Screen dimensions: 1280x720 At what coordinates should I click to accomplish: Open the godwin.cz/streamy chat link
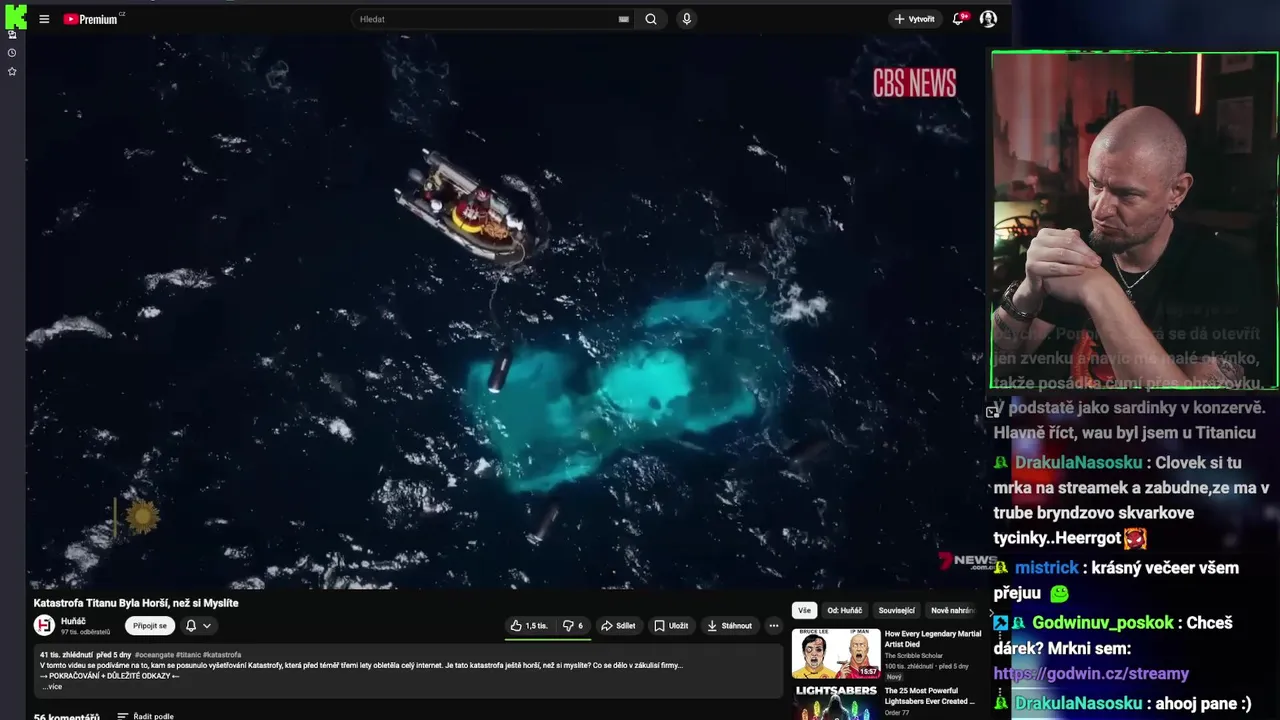[1091, 674]
